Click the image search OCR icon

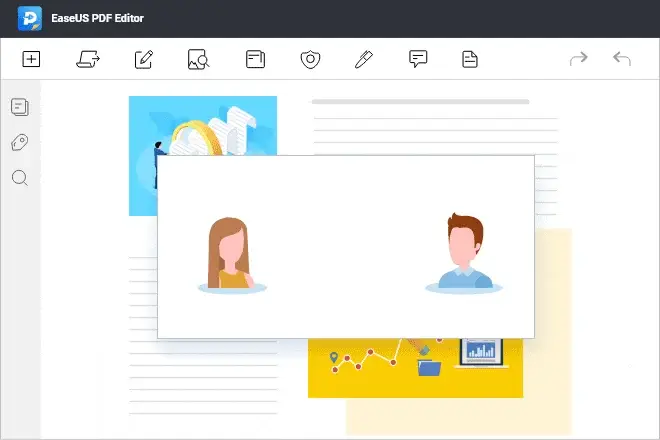pos(198,60)
